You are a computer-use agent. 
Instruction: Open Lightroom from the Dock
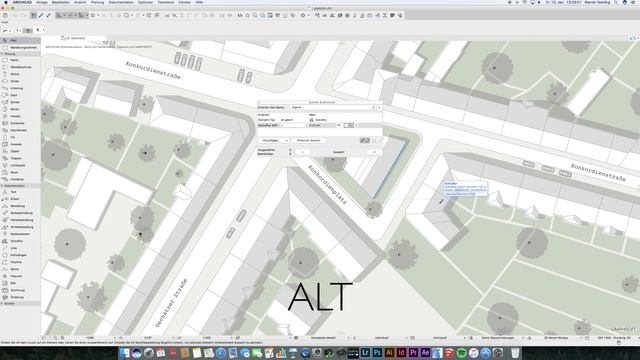tap(365, 353)
